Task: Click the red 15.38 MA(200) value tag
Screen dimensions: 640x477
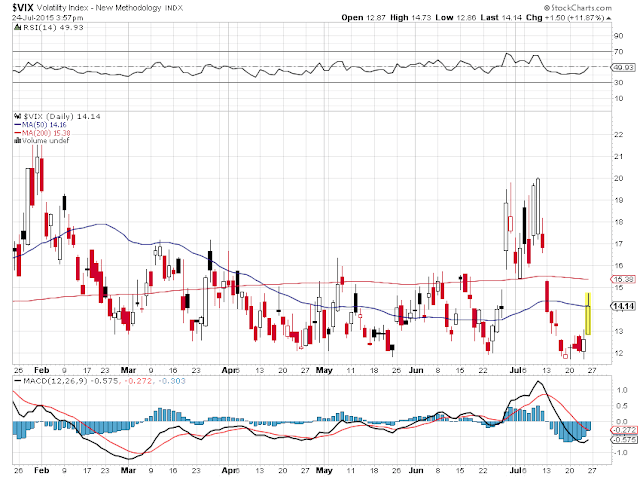Action: (x=623, y=280)
